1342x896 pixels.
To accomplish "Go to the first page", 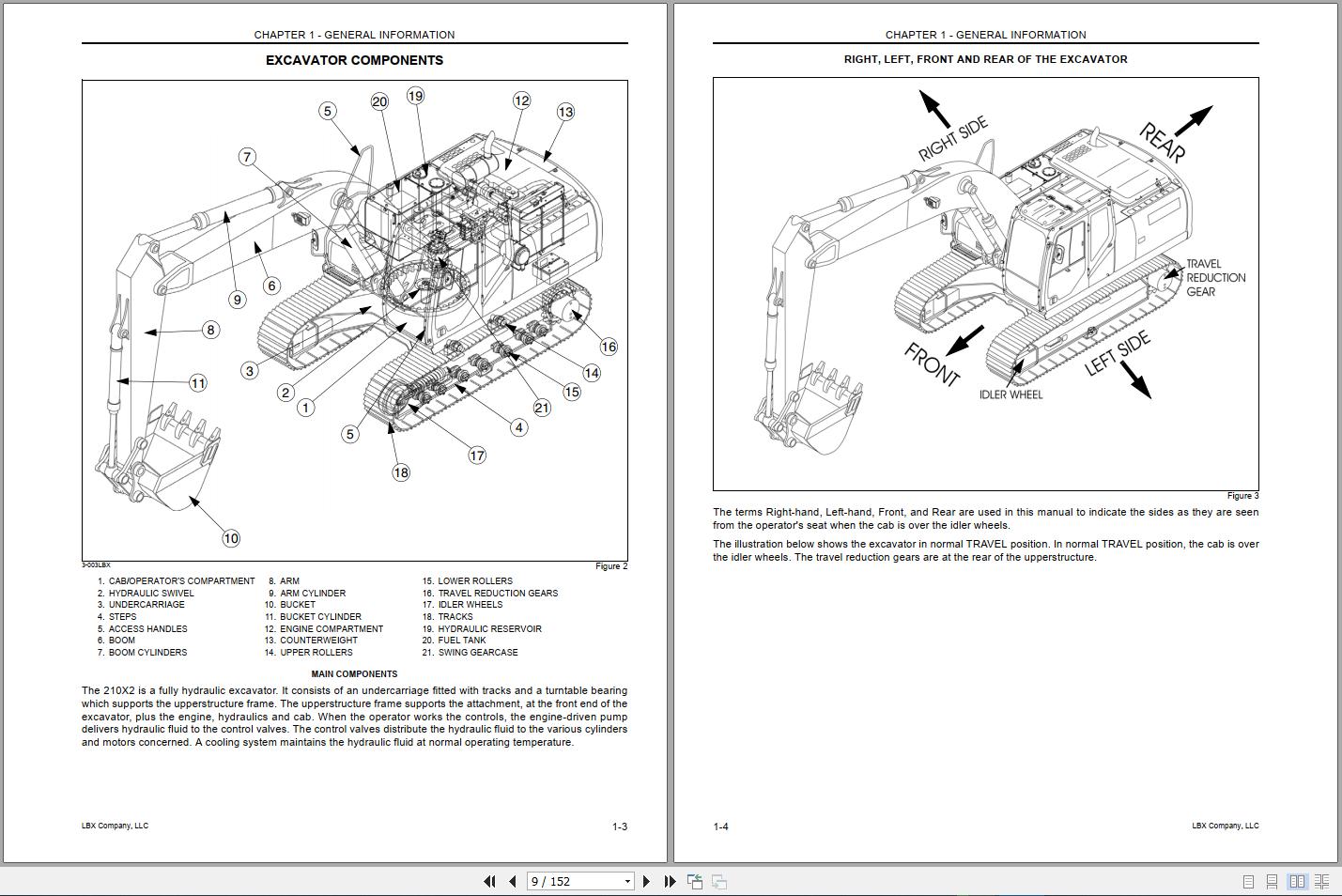I will [489, 881].
